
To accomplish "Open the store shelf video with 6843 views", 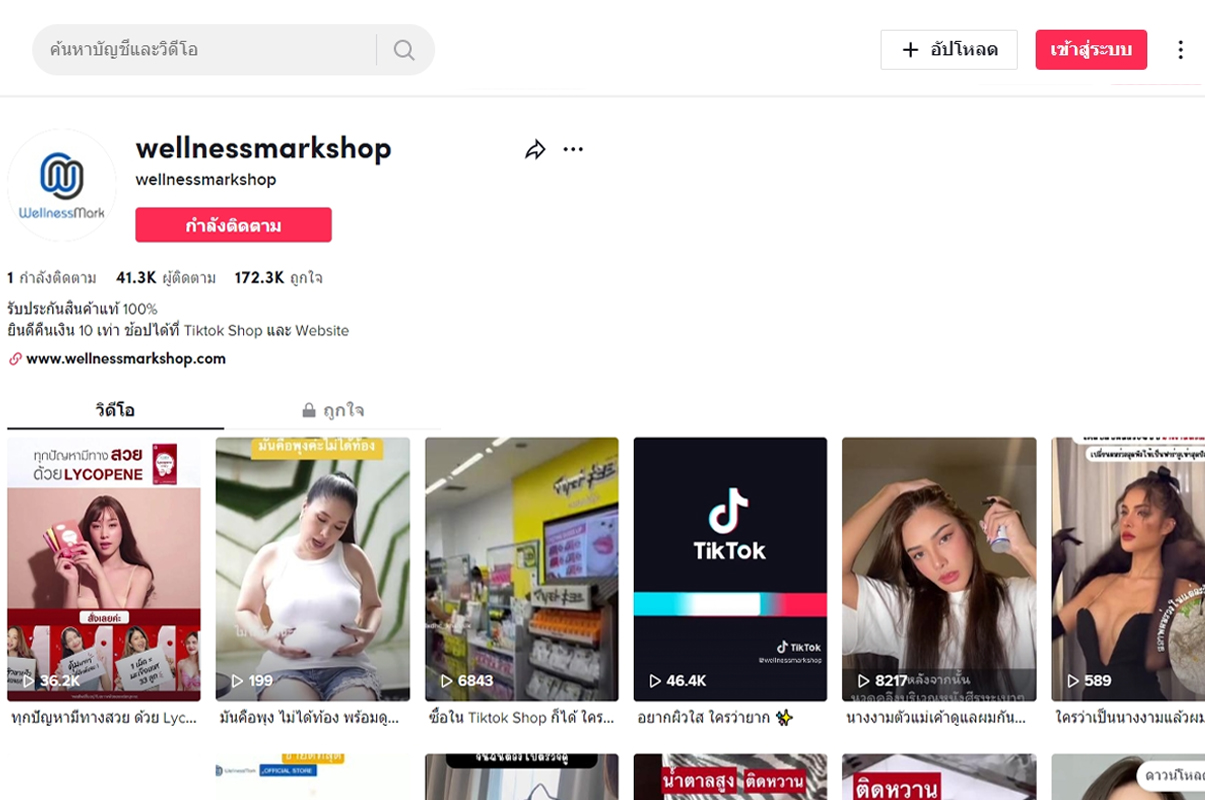I will [522, 569].
